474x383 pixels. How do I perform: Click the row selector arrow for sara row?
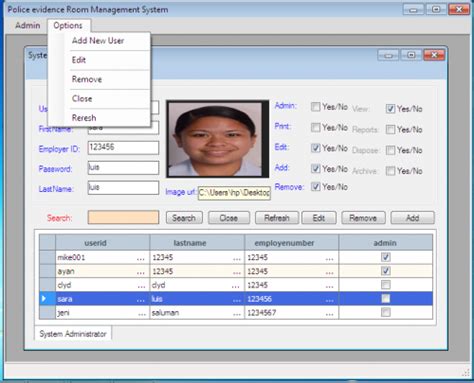(47, 299)
